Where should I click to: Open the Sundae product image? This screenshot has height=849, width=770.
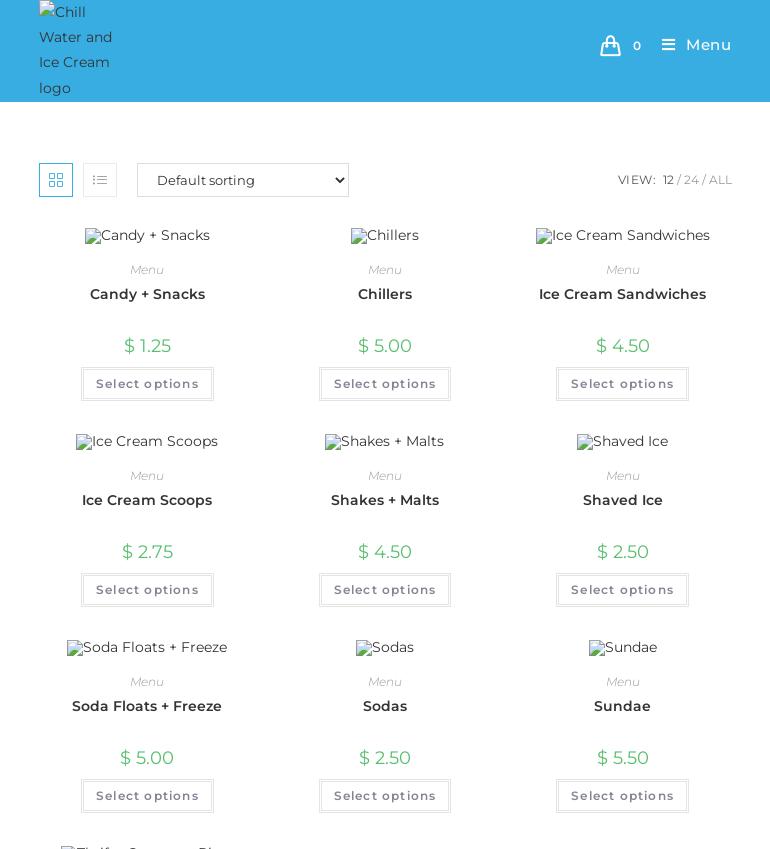point(622,648)
